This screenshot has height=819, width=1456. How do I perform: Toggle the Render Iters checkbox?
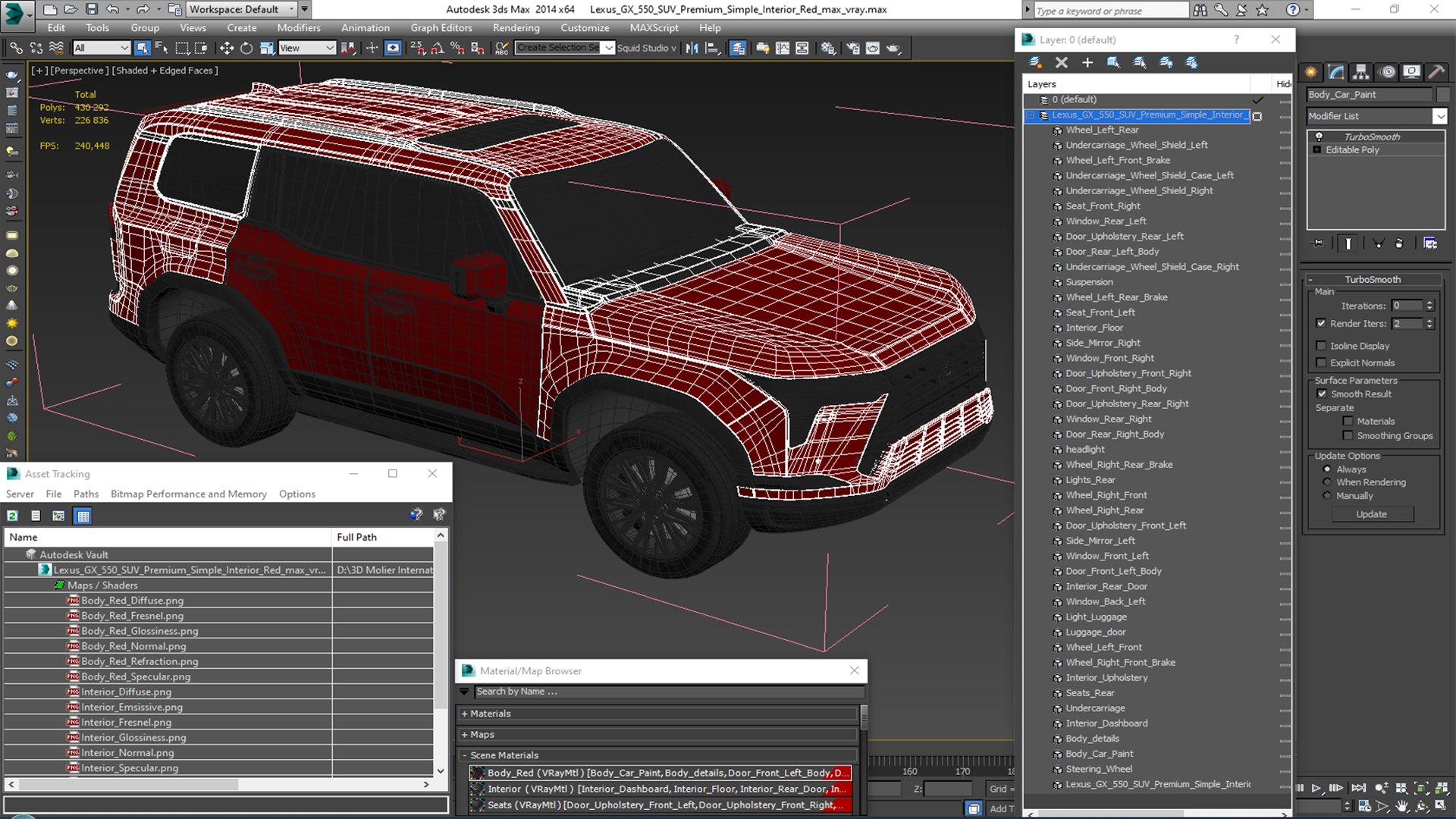tap(1321, 323)
